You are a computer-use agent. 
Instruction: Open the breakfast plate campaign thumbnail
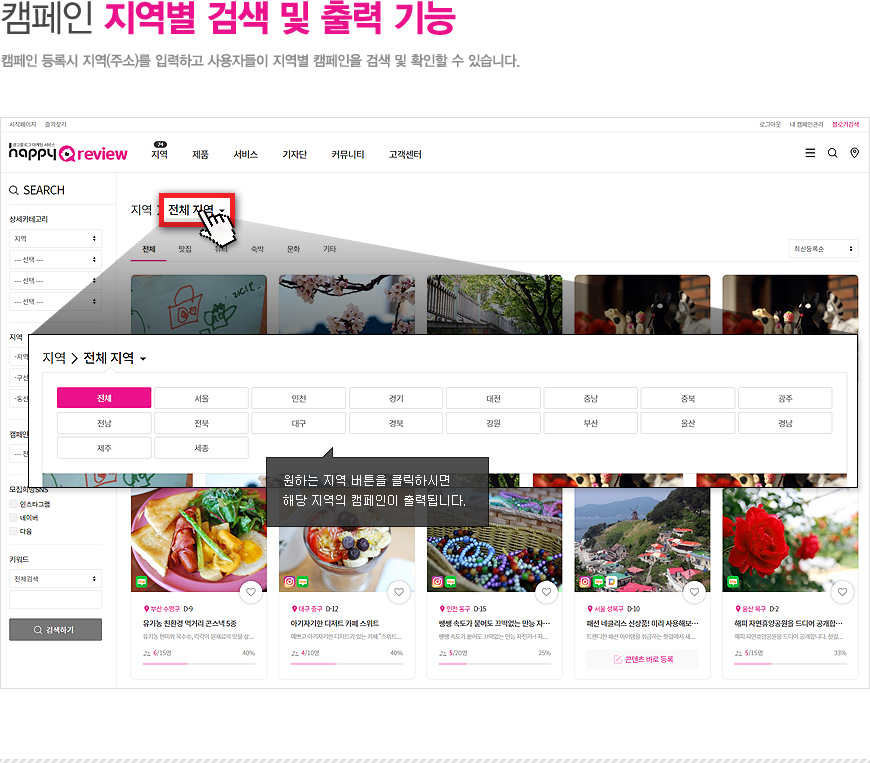coord(199,539)
